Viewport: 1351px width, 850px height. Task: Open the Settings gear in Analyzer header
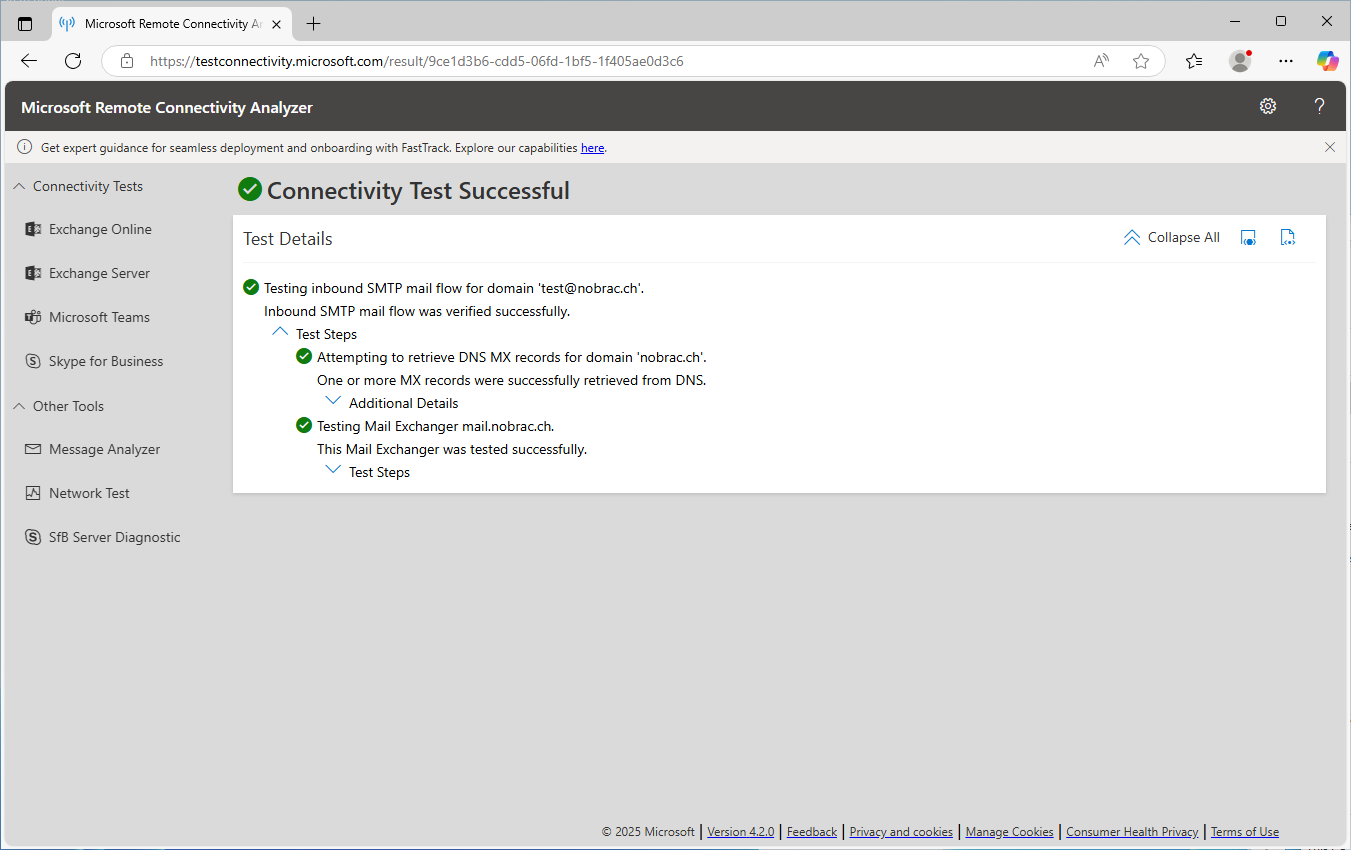[1268, 106]
